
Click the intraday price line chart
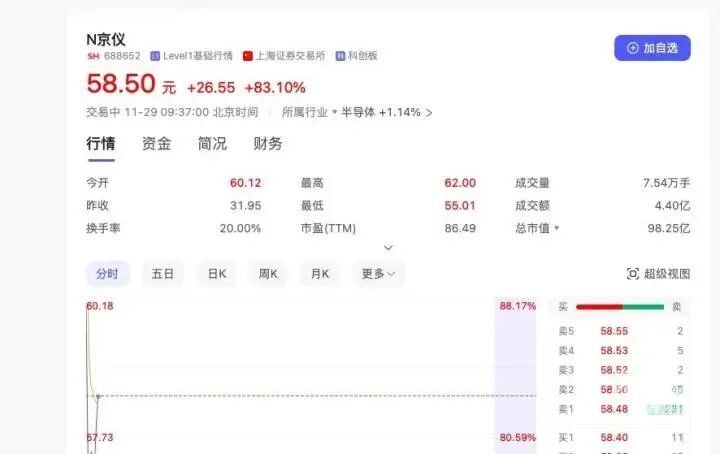[311, 376]
